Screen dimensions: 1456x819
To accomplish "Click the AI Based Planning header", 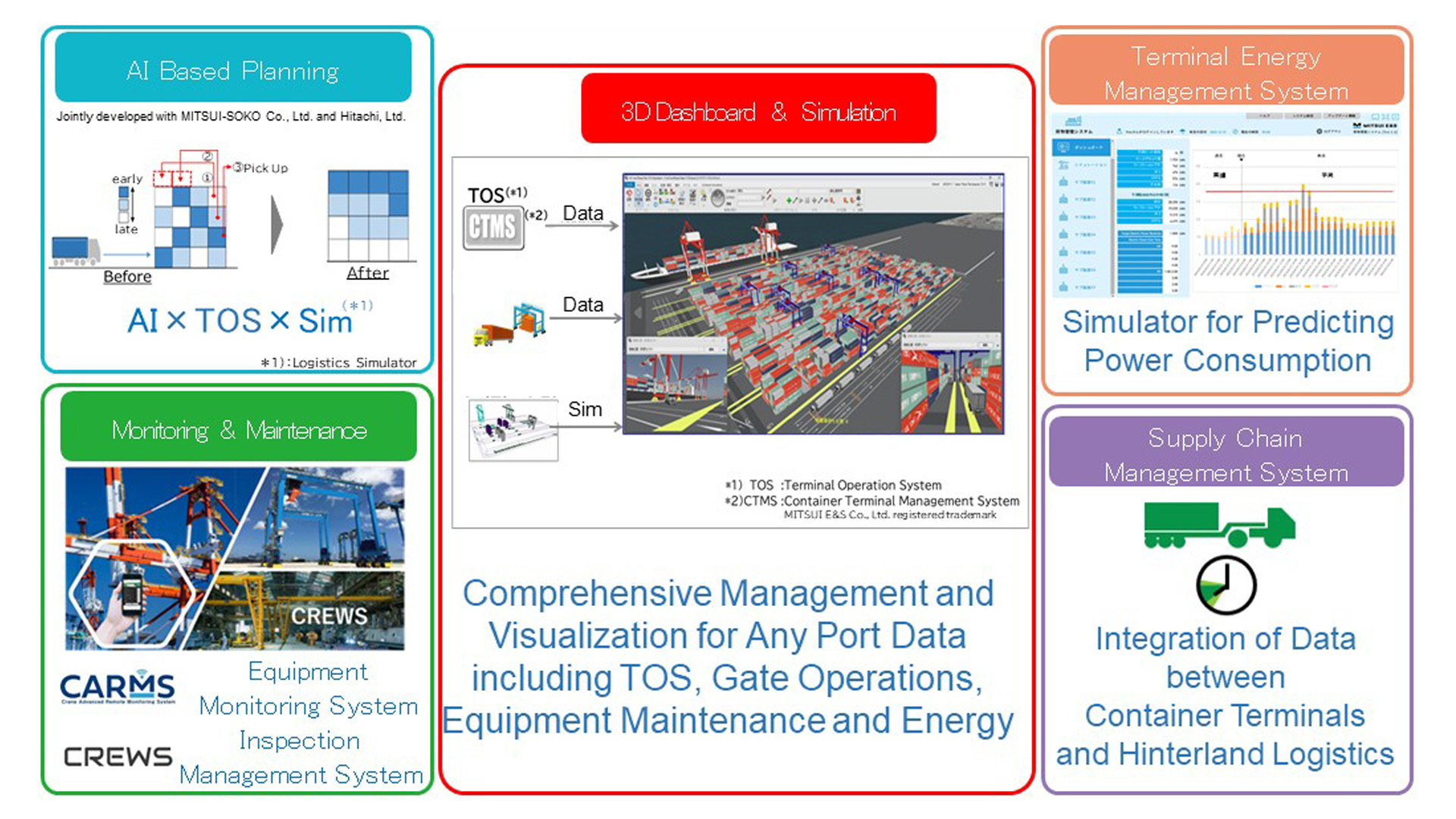I will (x=233, y=67).
